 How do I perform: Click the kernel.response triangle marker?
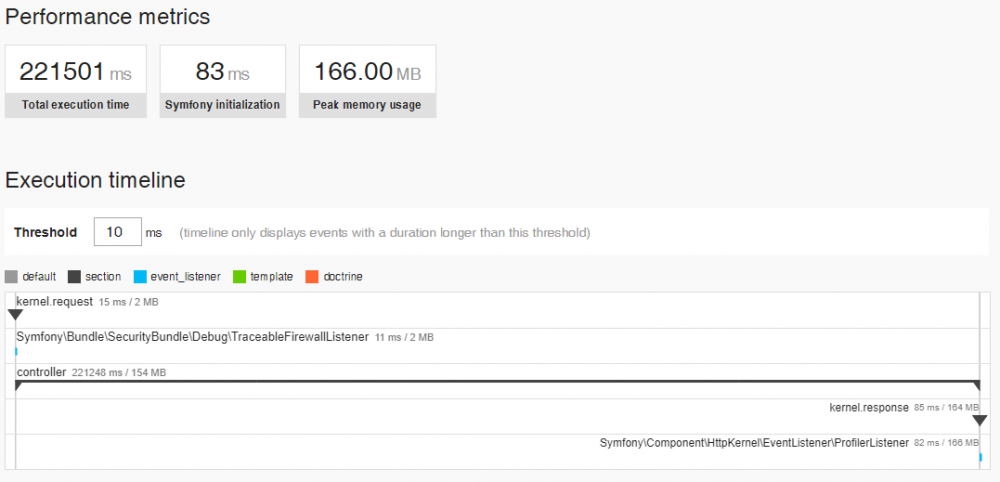980,421
